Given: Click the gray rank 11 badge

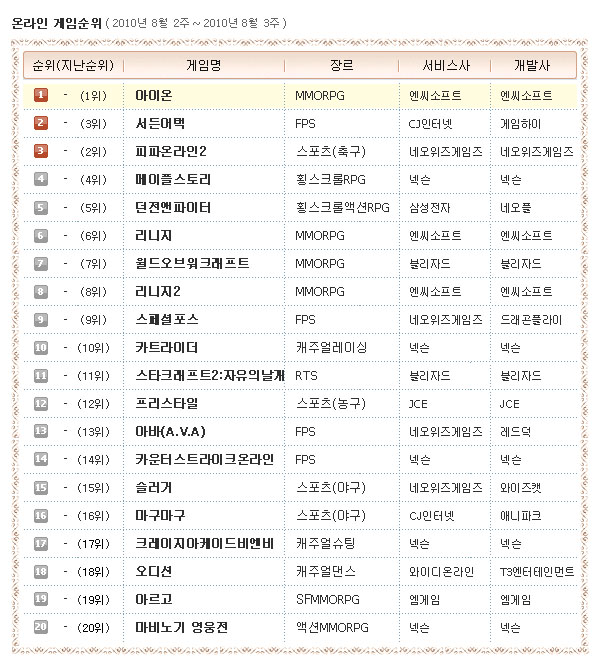Looking at the screenshot, I should (41, 375).
